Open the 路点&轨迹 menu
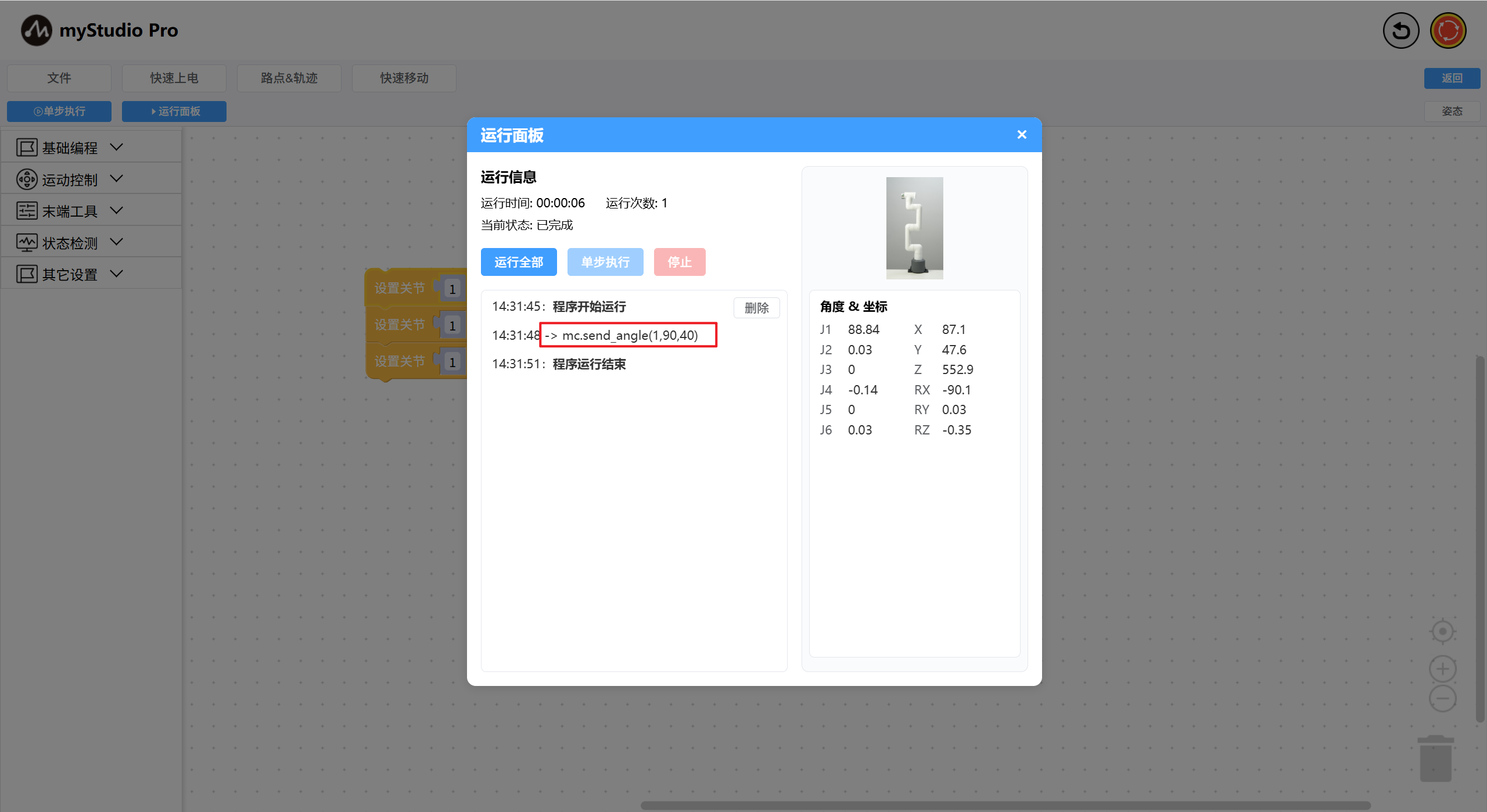The height and width of the screenshot is (812, 1487). (289, 78)
